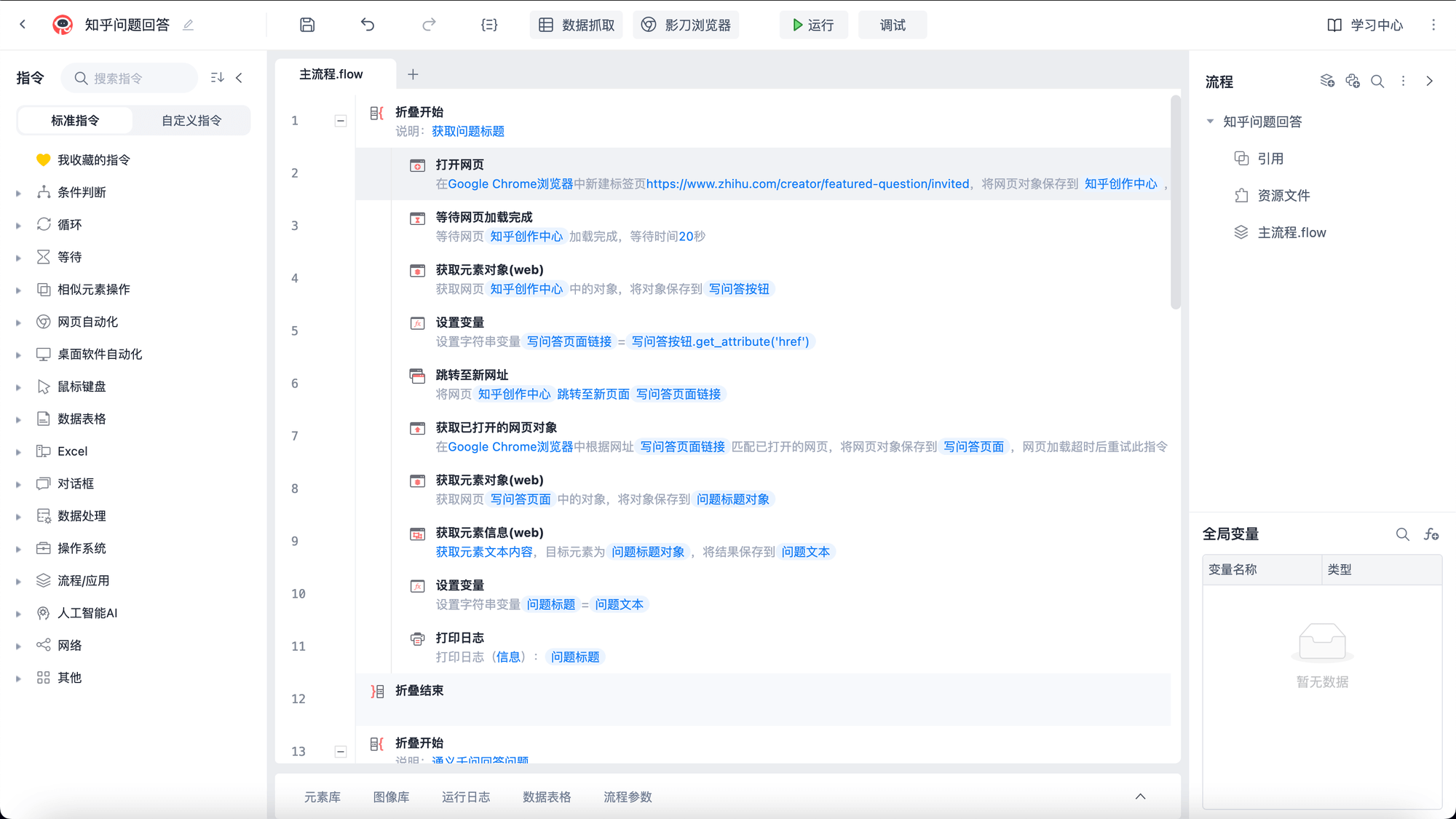Open the top-right more options menu

point(1433,25)
